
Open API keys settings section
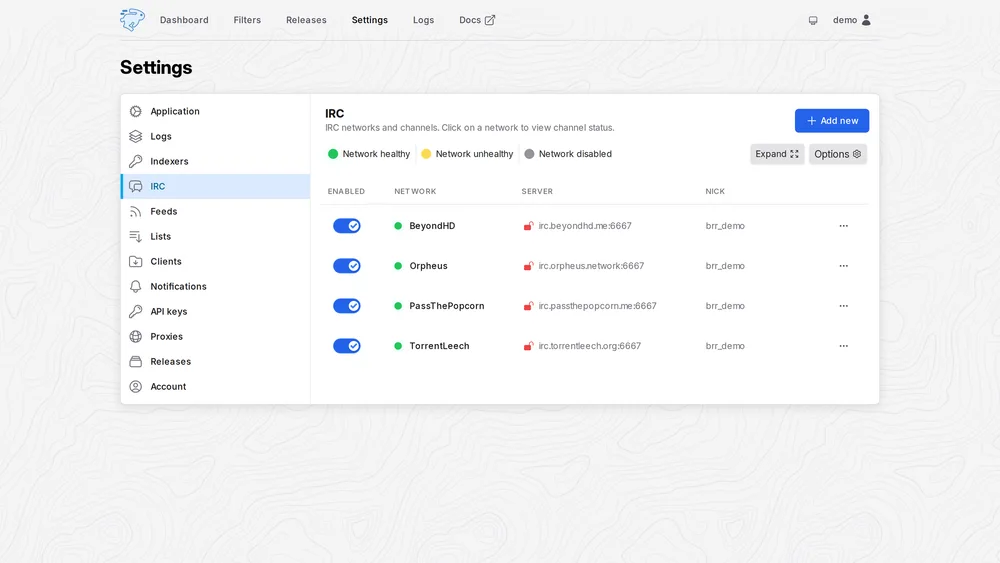coord(216,311)
